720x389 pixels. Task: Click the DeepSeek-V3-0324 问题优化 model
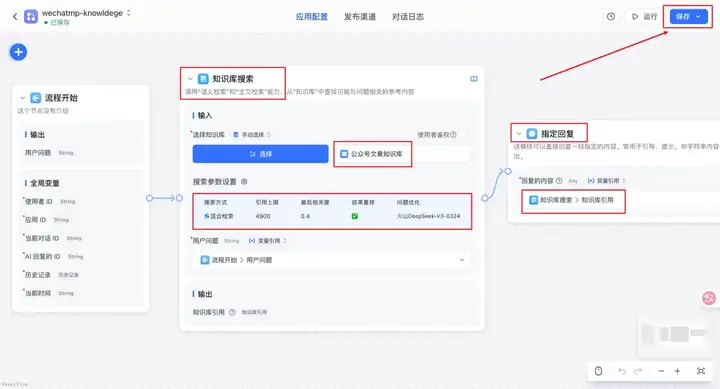coord(428,216)
